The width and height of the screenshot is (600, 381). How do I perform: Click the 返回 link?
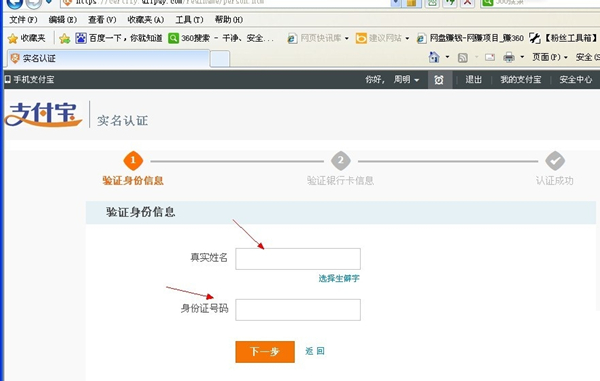(x=315, y=351)
